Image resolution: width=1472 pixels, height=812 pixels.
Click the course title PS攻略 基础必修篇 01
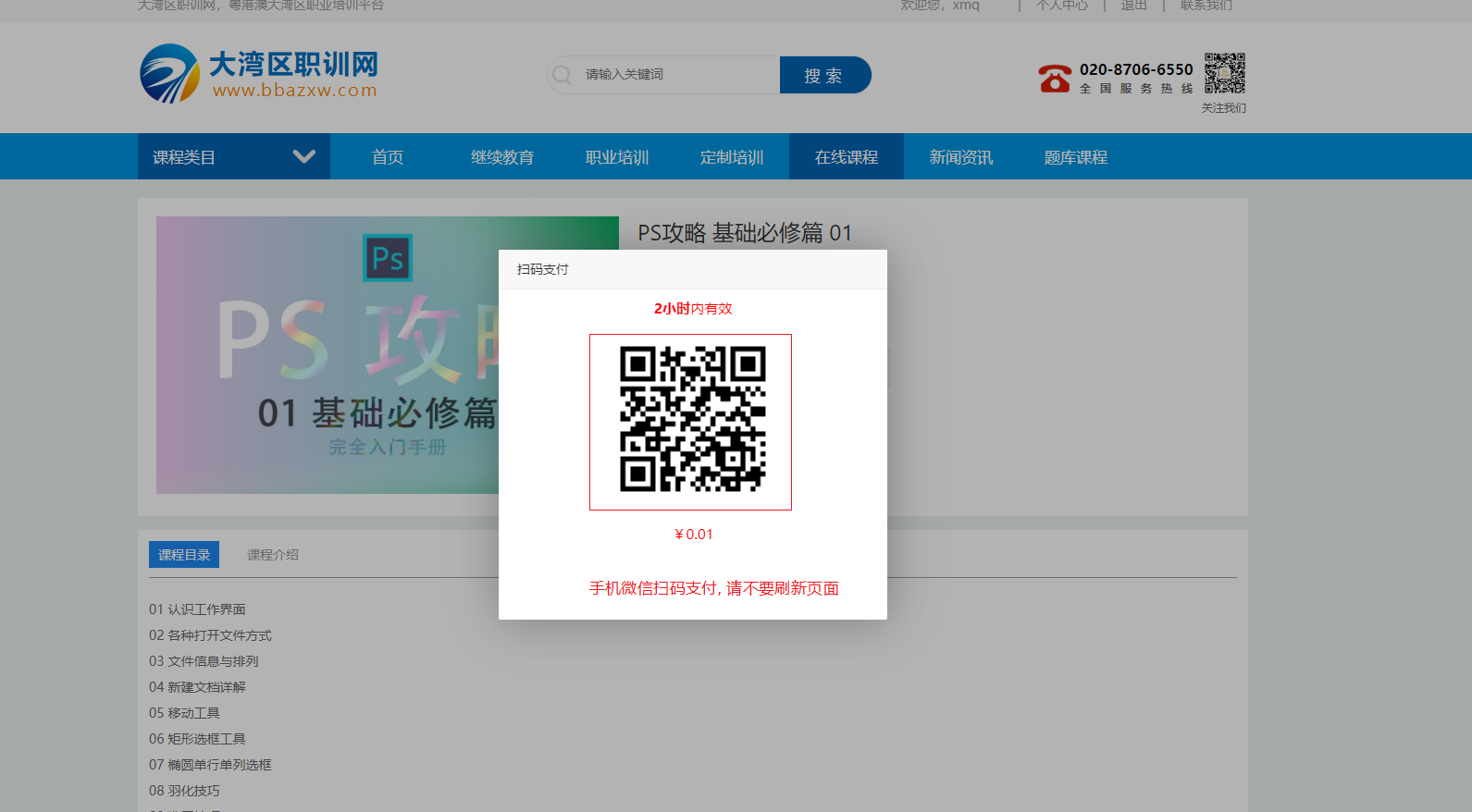point(745,233)
